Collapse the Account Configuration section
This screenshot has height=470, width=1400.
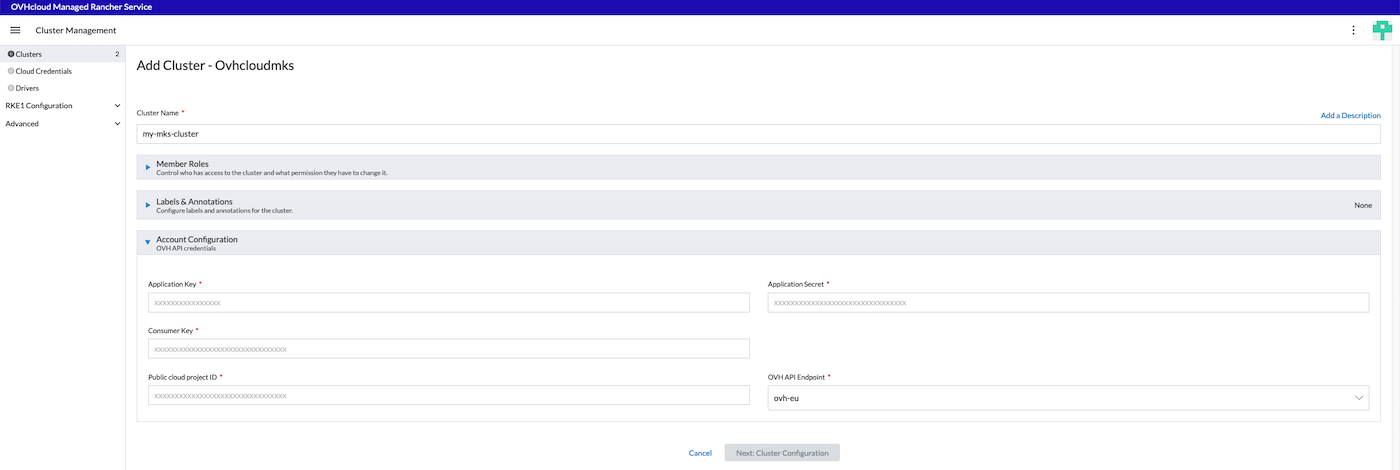pyautogui.click(x=148, y=243)
